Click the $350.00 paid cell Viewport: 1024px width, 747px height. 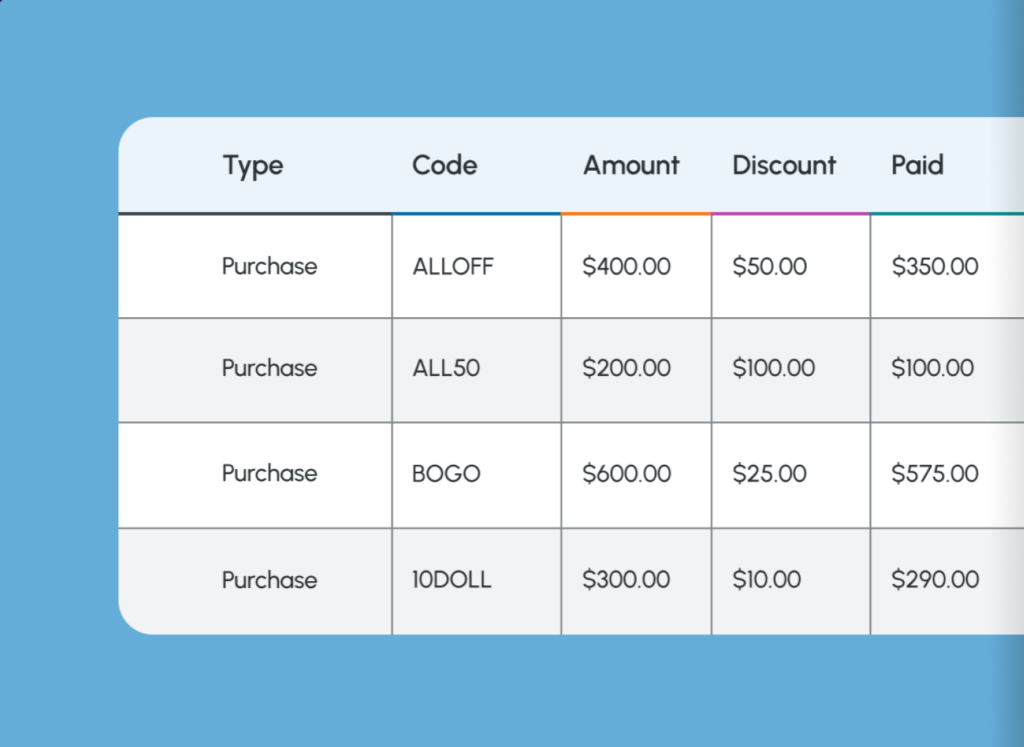(935, 267)
